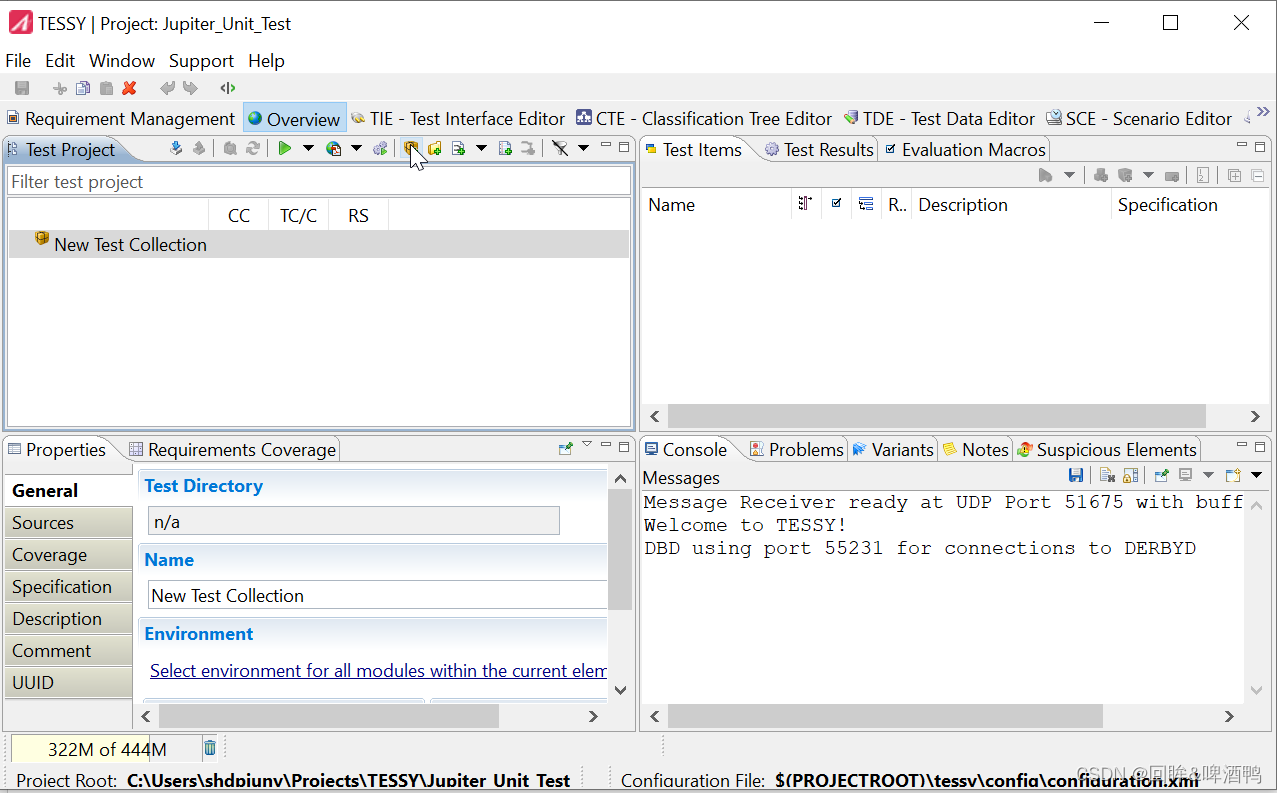Viewport: 1277px width, 793px height.
Task: Switch to SCE - Scenario Editor perspective
Action: point(1139,118)
